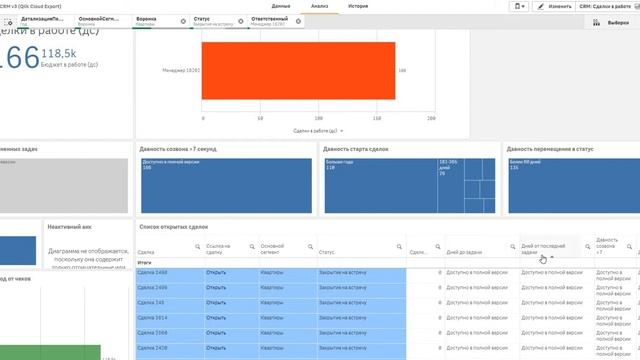This screenshot has width=640, height=360.
Task: Search in the Давность созвона column
Action: coord(629,247)
